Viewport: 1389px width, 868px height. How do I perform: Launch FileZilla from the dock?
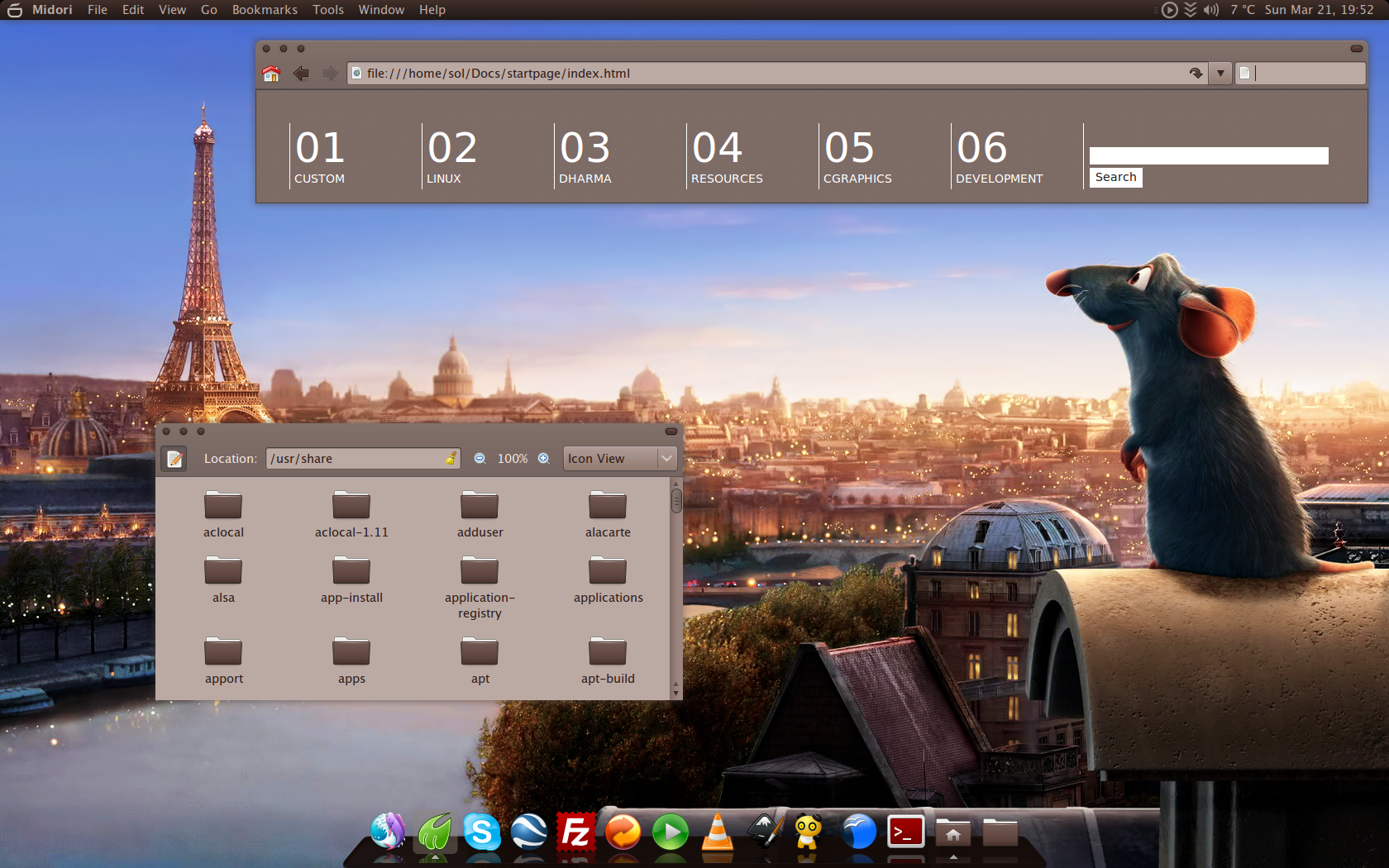[575, 832]
